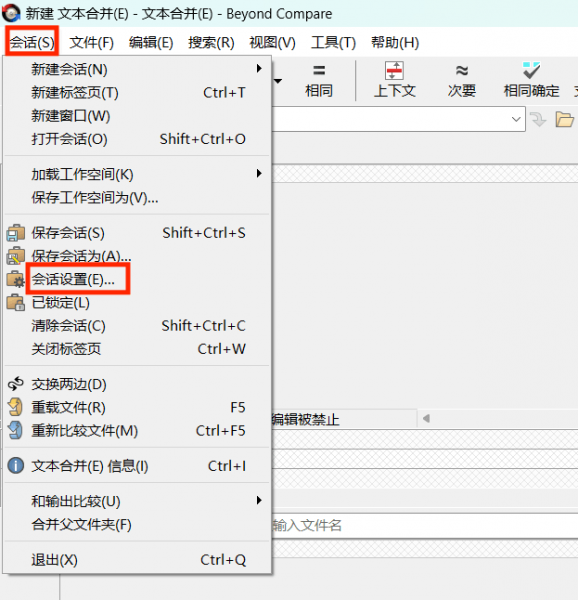
Task: Open the 视图(V) menu
Action: click(272, 42)
